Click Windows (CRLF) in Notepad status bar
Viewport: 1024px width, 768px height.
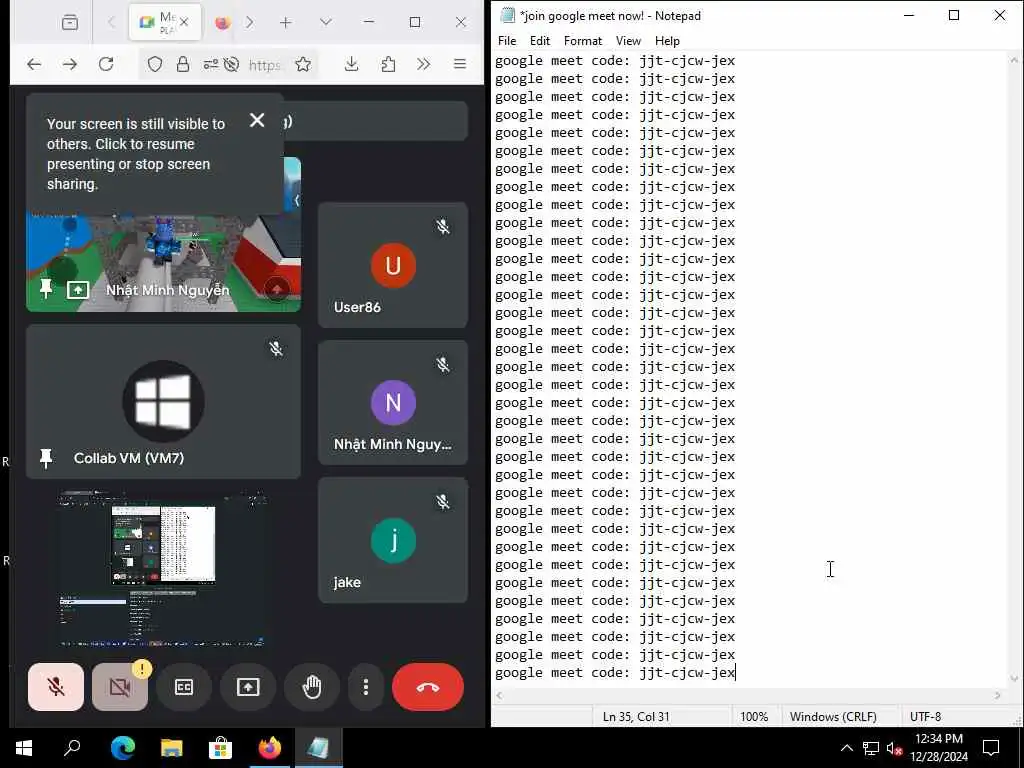[833, 716]
